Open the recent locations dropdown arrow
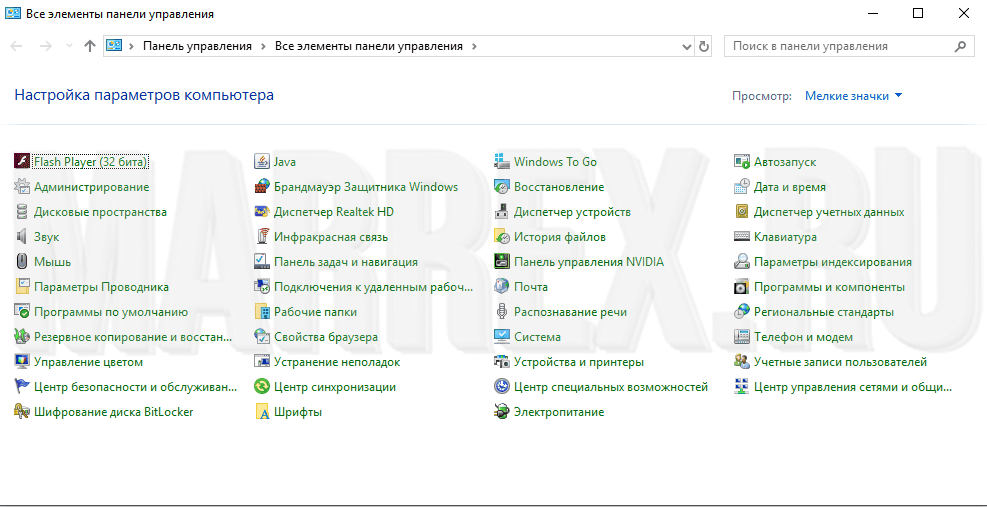Screen dimensions: 987x507 tap(69, 47)
